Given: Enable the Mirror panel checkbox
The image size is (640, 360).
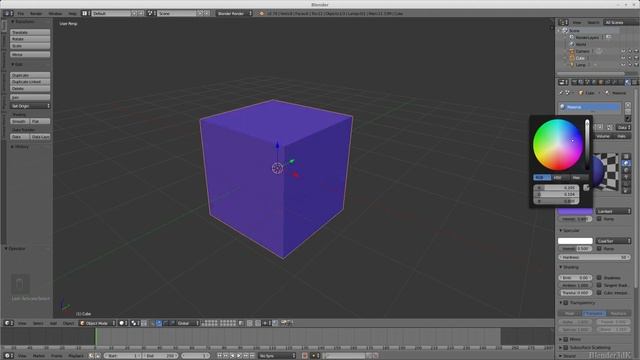Looking at the screenshot, I should click(x=566, y=339).
